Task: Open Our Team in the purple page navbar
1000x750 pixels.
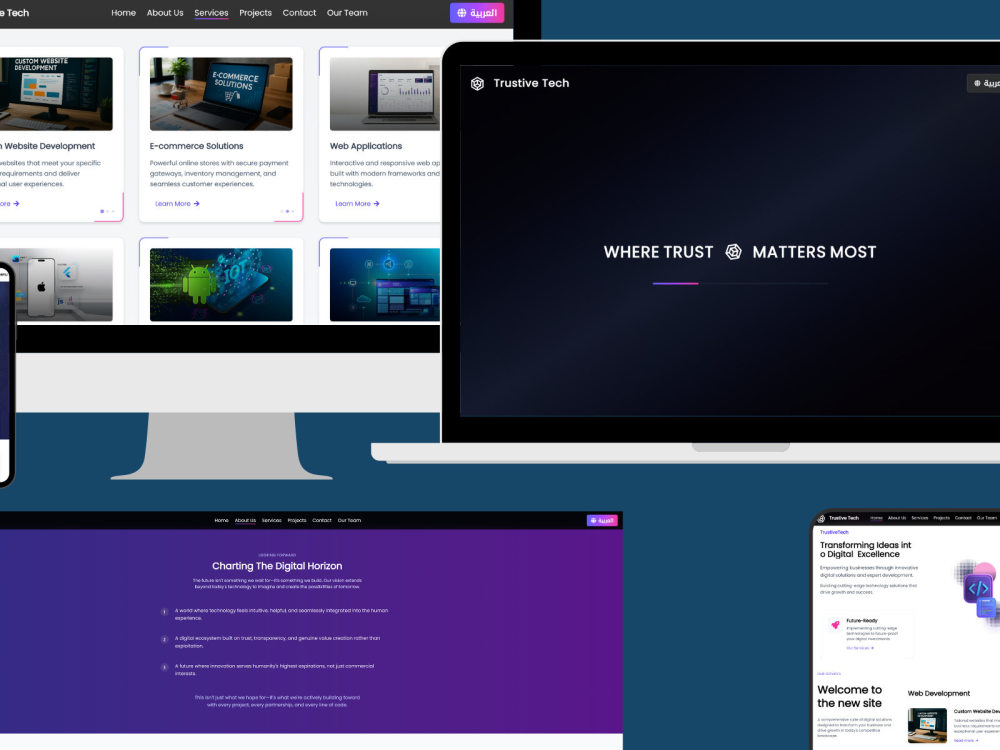Action: [x=349, y=520]
